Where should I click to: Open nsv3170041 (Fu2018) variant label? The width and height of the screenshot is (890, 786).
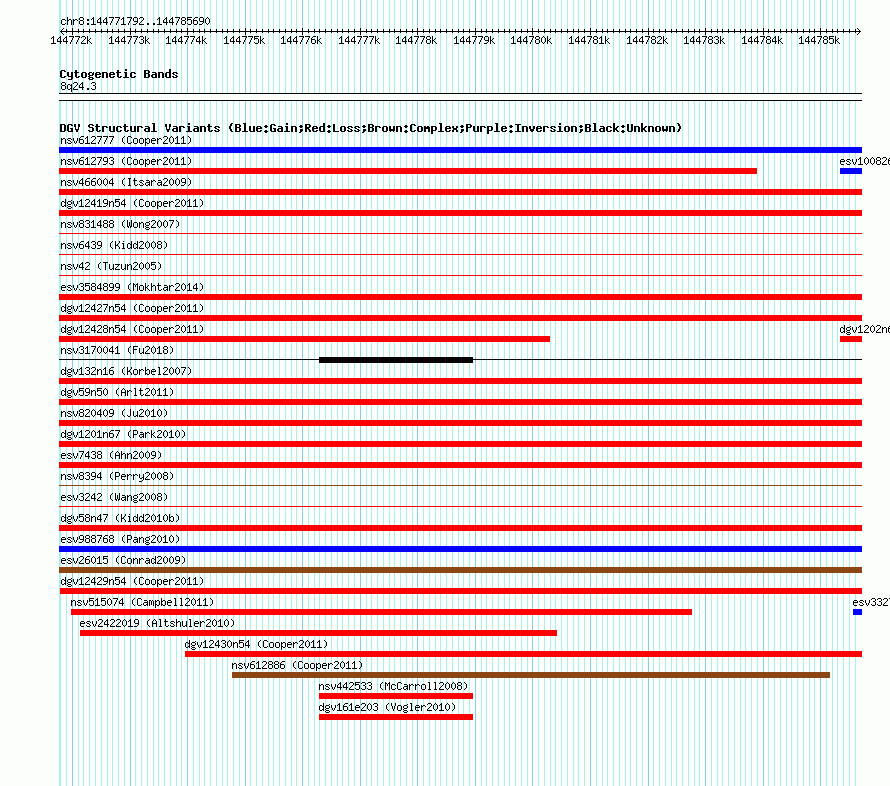[x=117, y=350]
